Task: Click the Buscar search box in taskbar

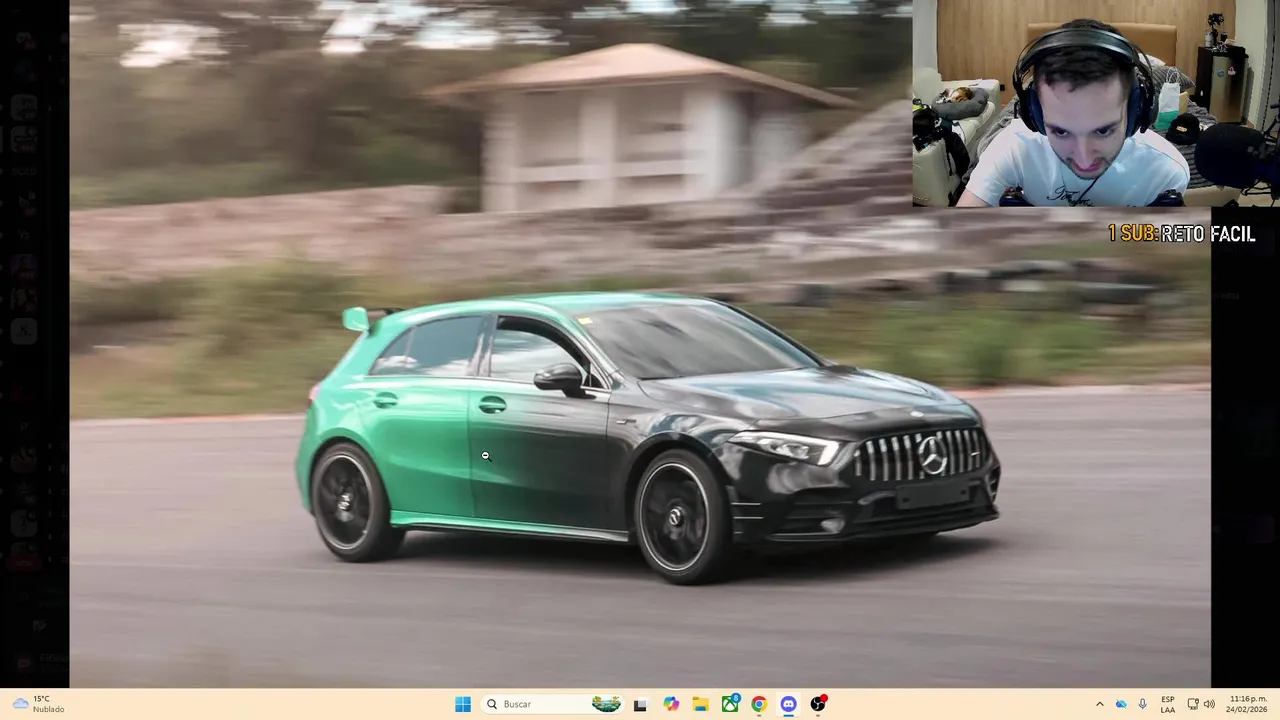Action: [552, 704]
